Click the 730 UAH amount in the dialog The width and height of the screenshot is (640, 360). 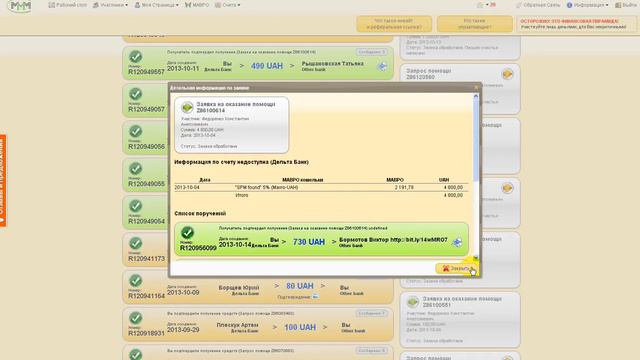(309, 242)
